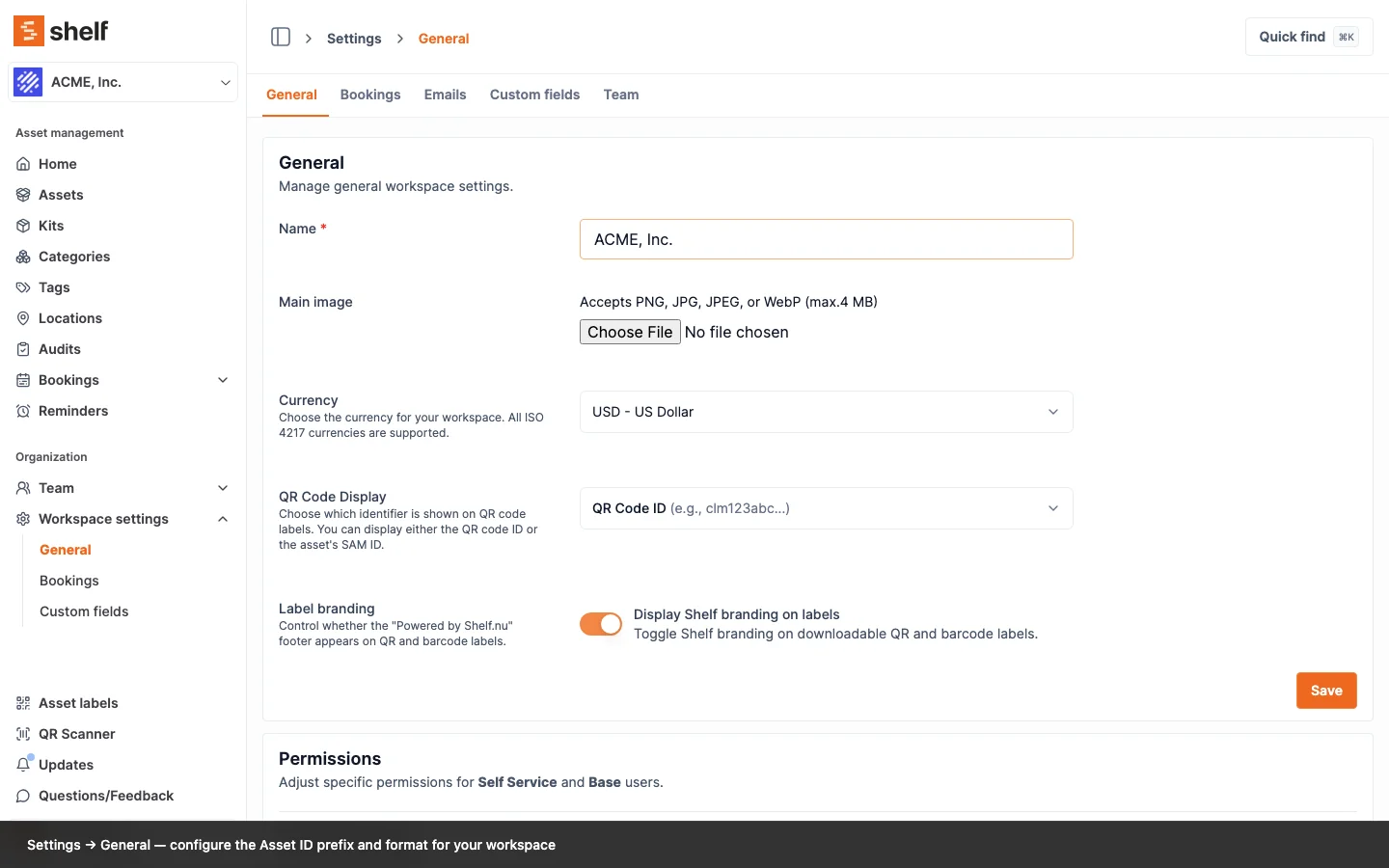Open the ACME, Inc. workspace switcher

click(x=123, y=82)
